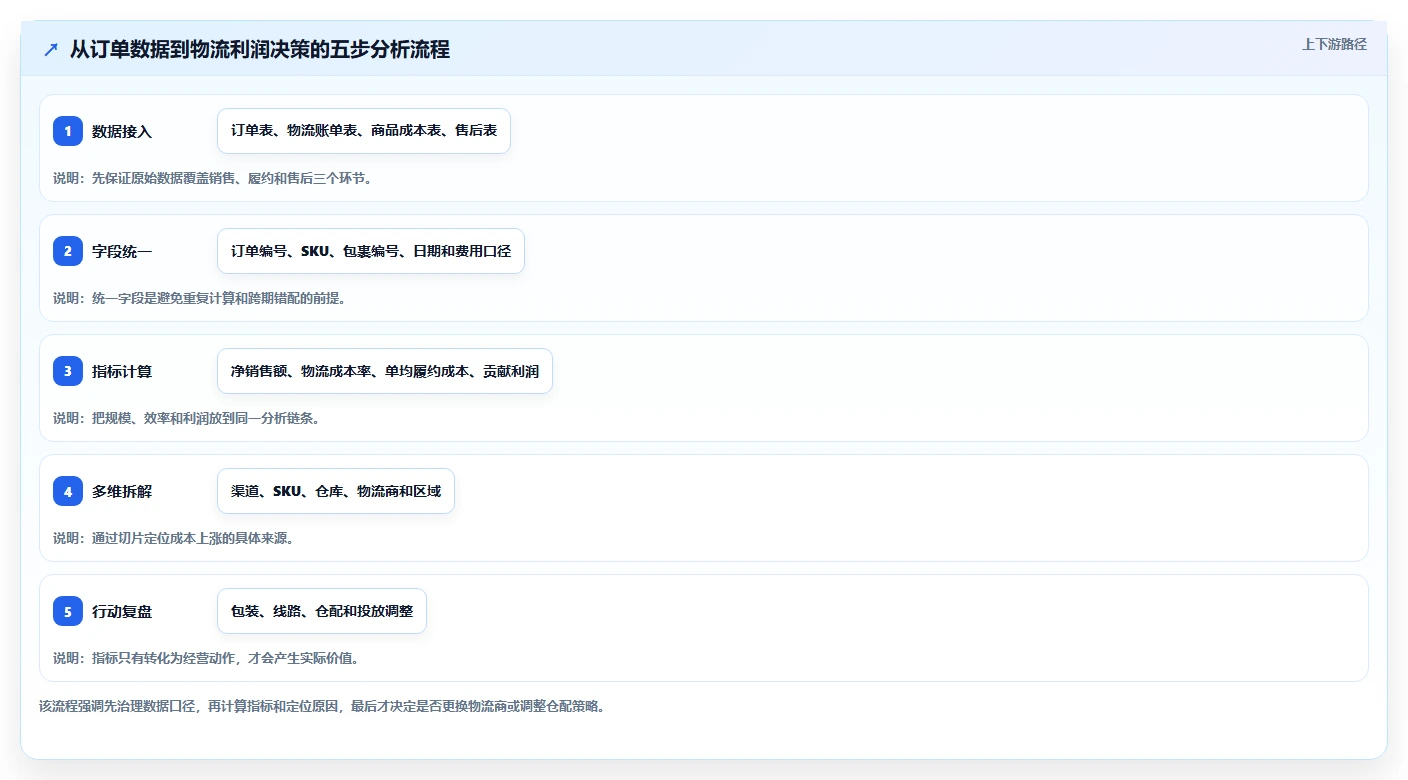Click the 订单编号、SKU、包裹编号 chip
Image resolution: width=1408 pixels, height=780 pixels.
pyautogui.click(x=371, y=251)
